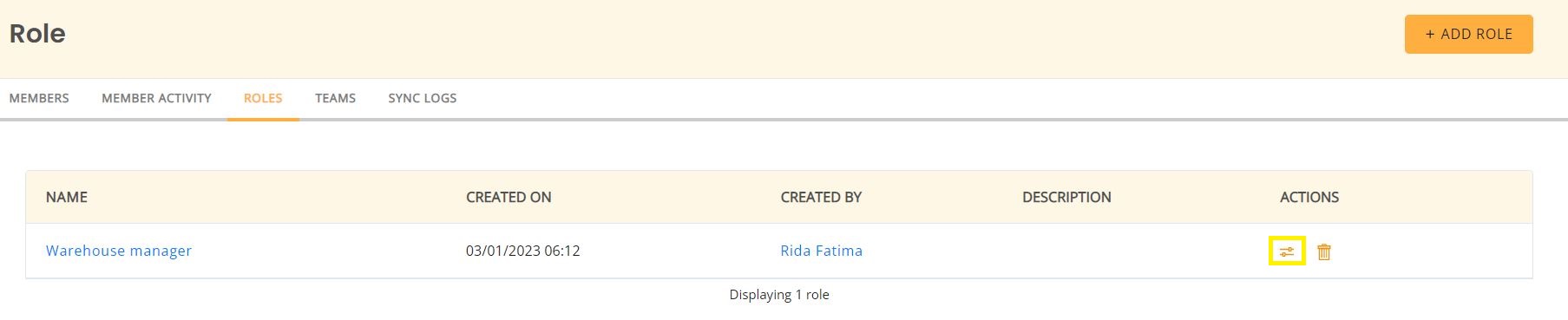Click the Role page heading

point(37,34)
